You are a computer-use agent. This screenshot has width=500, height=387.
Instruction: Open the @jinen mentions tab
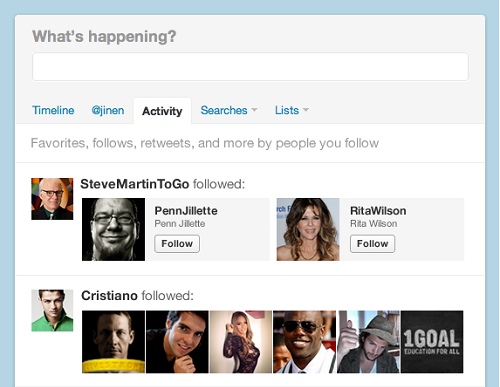[x=108, y=110]
